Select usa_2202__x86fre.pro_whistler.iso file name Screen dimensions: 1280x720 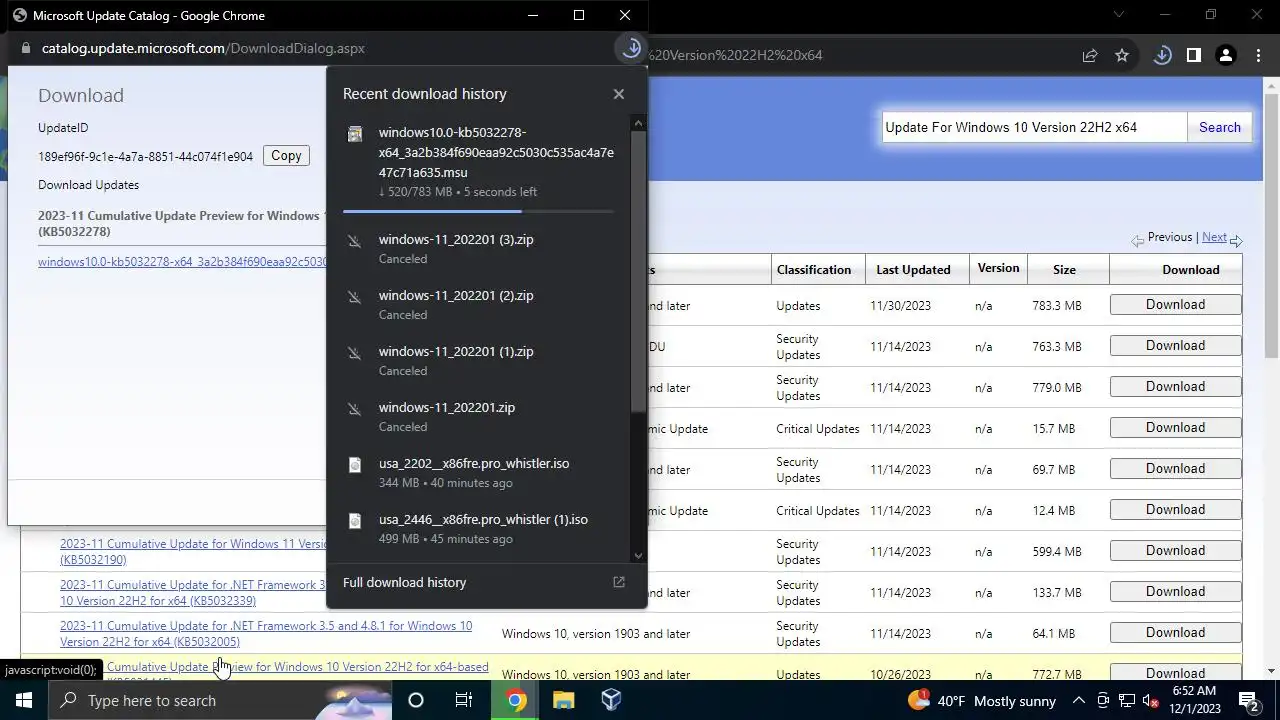(474, 464)
